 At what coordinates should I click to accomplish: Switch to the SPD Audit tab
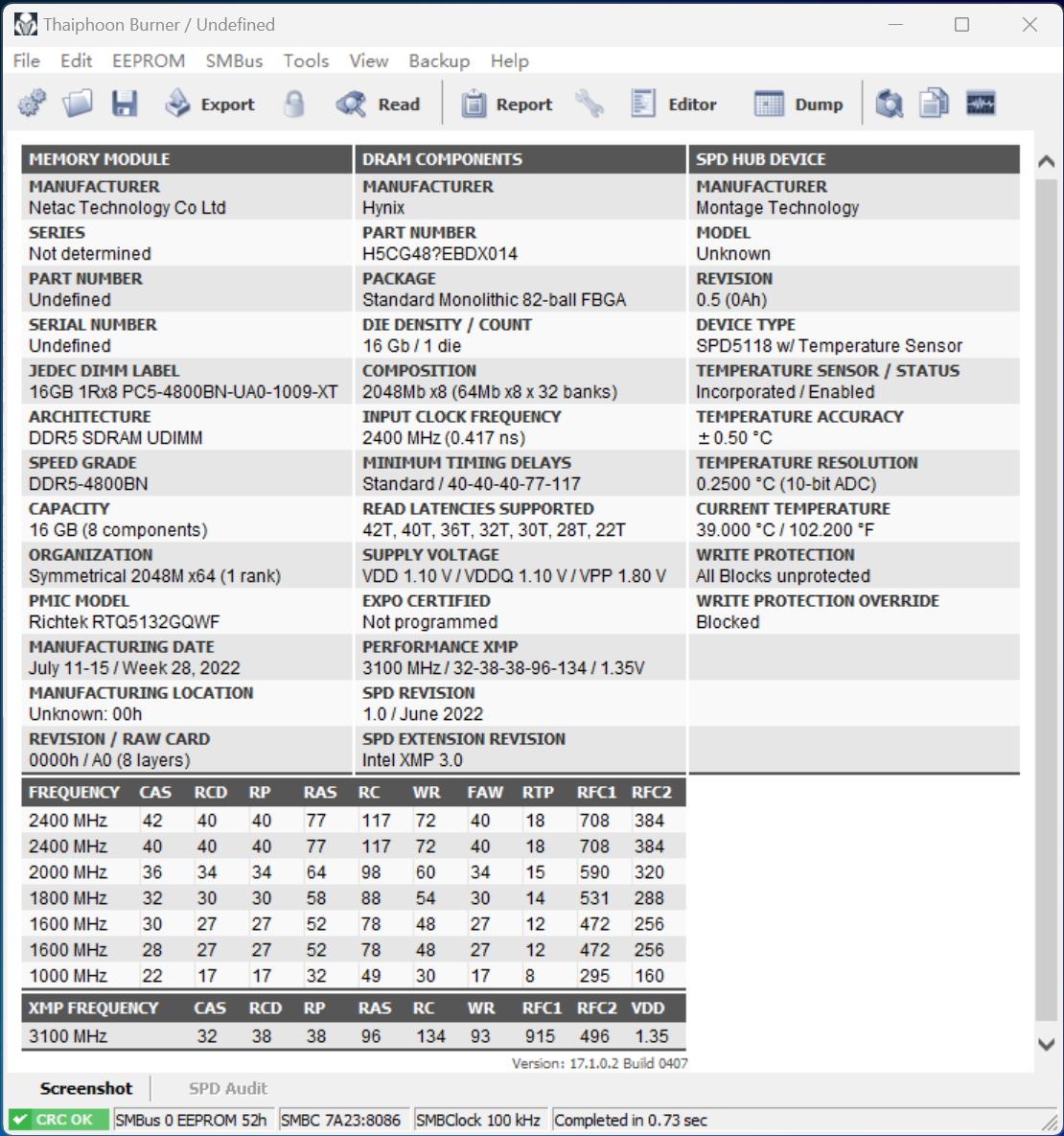228,1088
